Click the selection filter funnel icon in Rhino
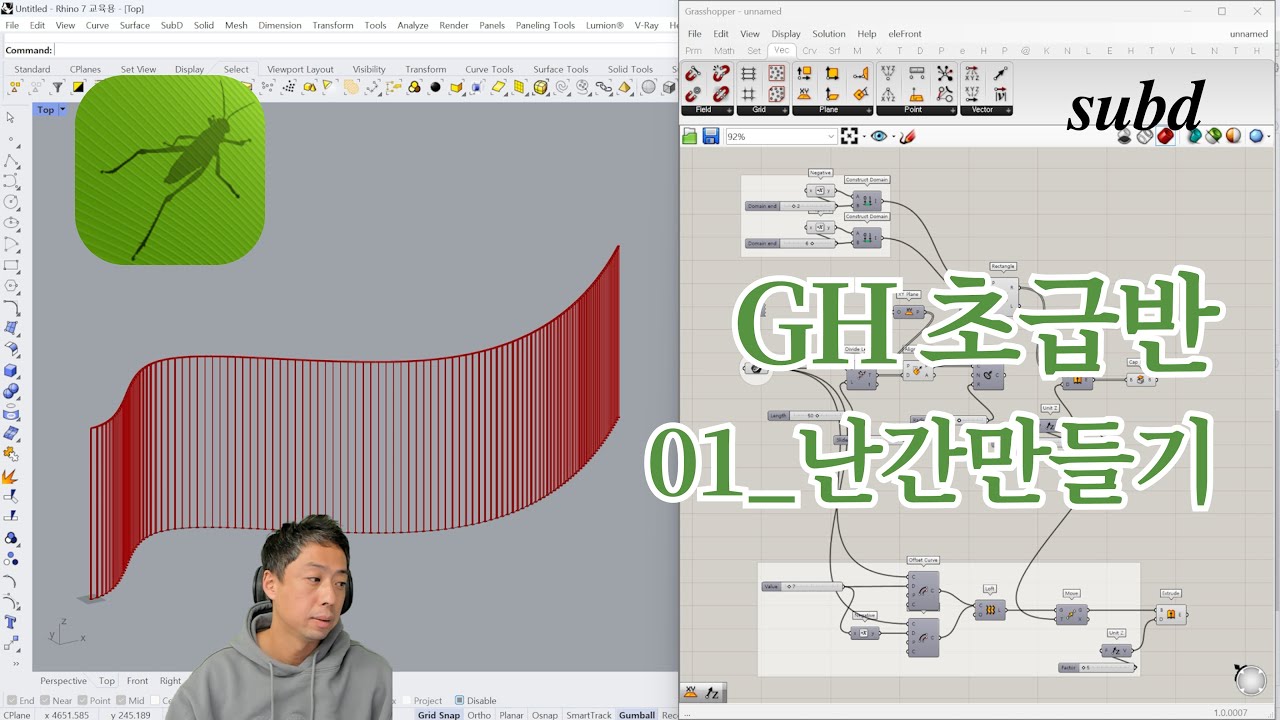1280x720 pixels. coord(57,87)
